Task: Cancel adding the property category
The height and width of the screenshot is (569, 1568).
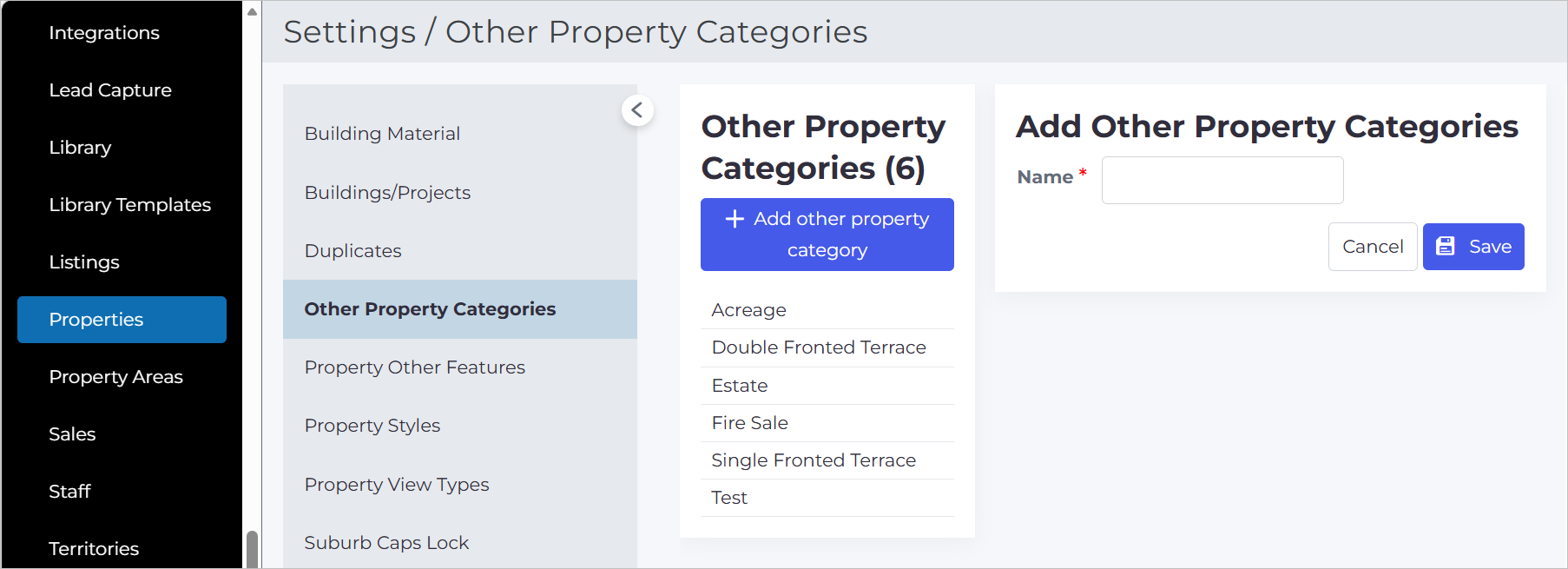Action: coord(1373,247)
